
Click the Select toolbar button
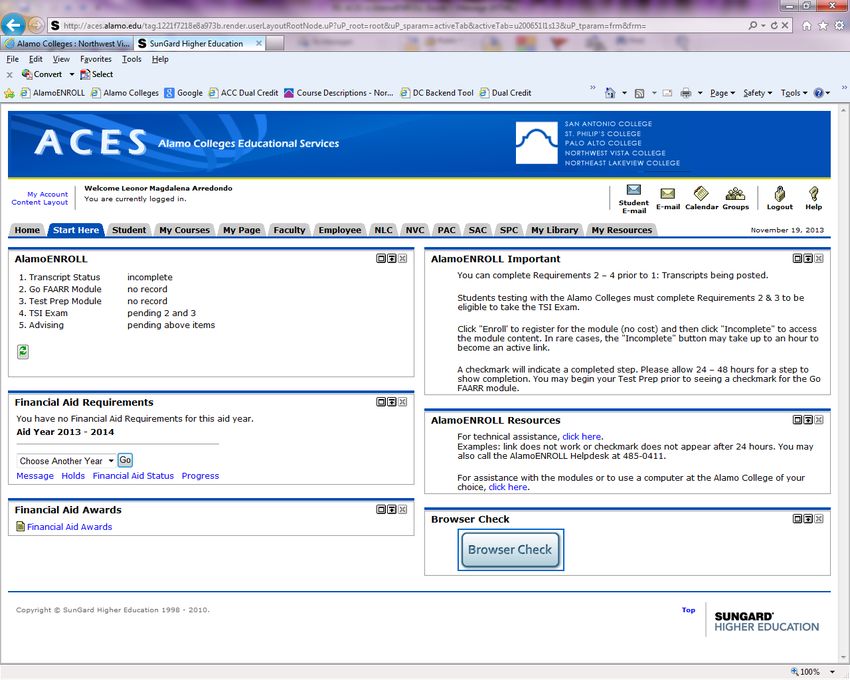[96, 75]
